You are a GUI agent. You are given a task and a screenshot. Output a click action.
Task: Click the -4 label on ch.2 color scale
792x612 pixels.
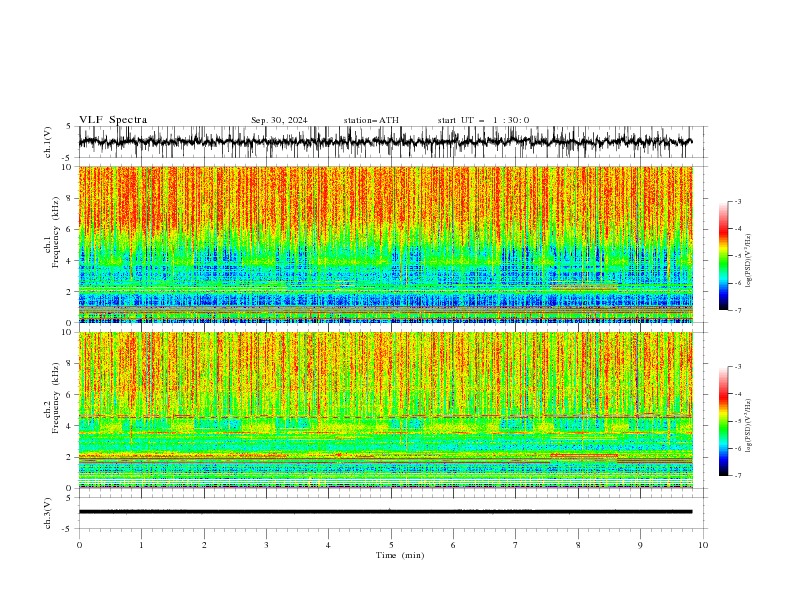(738, 394)
